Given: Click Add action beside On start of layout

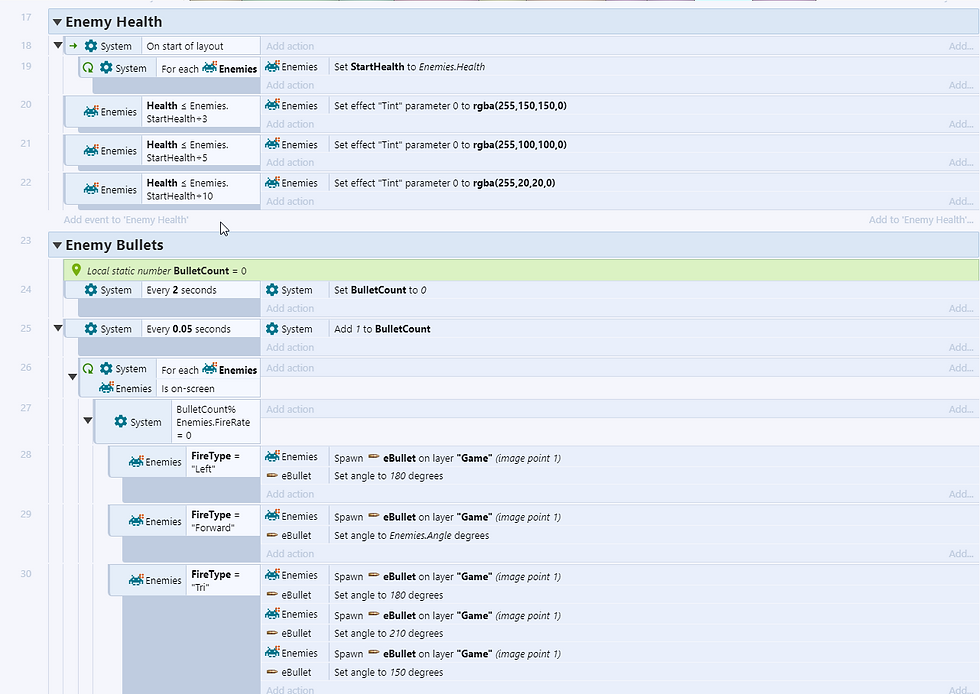Looking at the screenshot, I should (290, 46).
